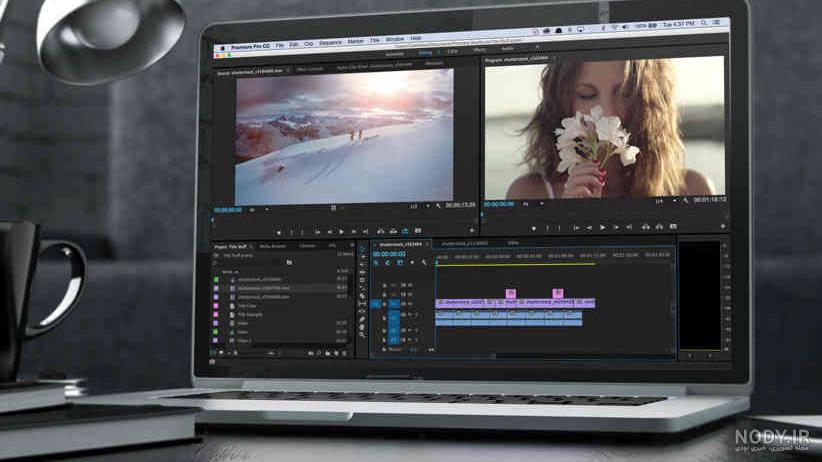Open Source monitor button editor plus icon
Screen dimensions: 822x462
click(472, 230)
